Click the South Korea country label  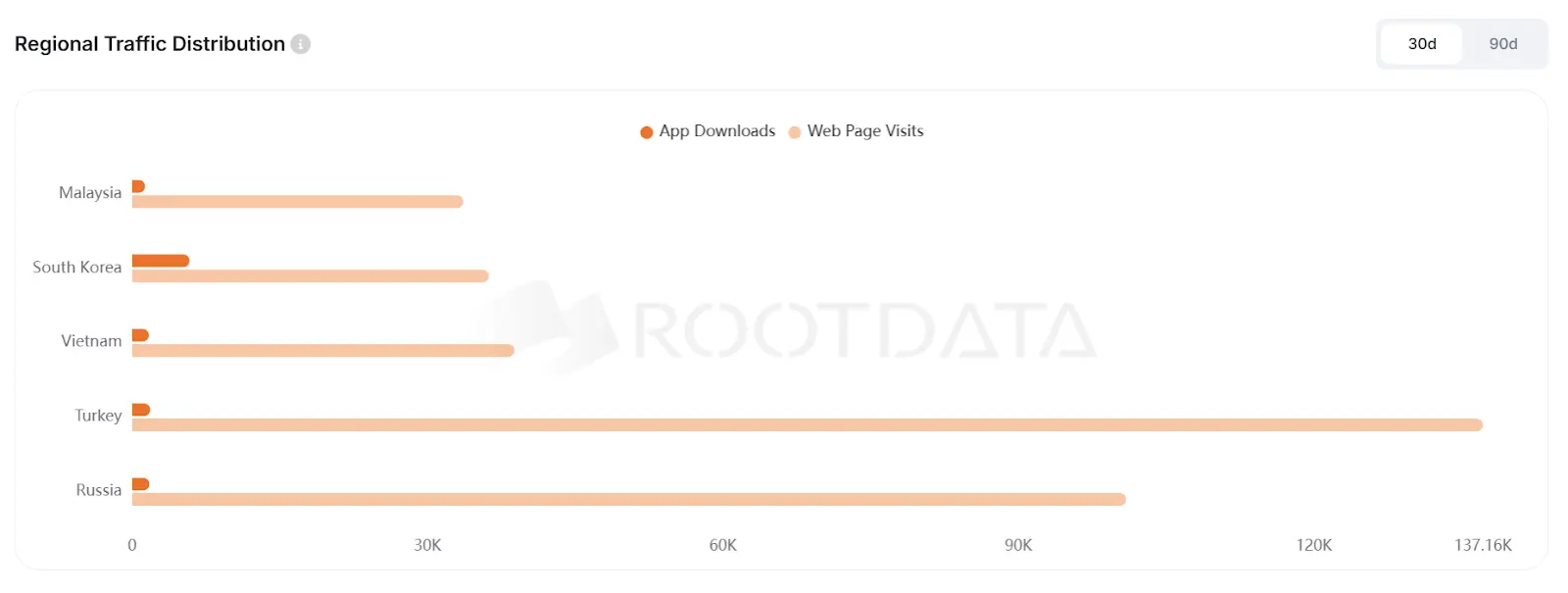[x=77, y=267]
